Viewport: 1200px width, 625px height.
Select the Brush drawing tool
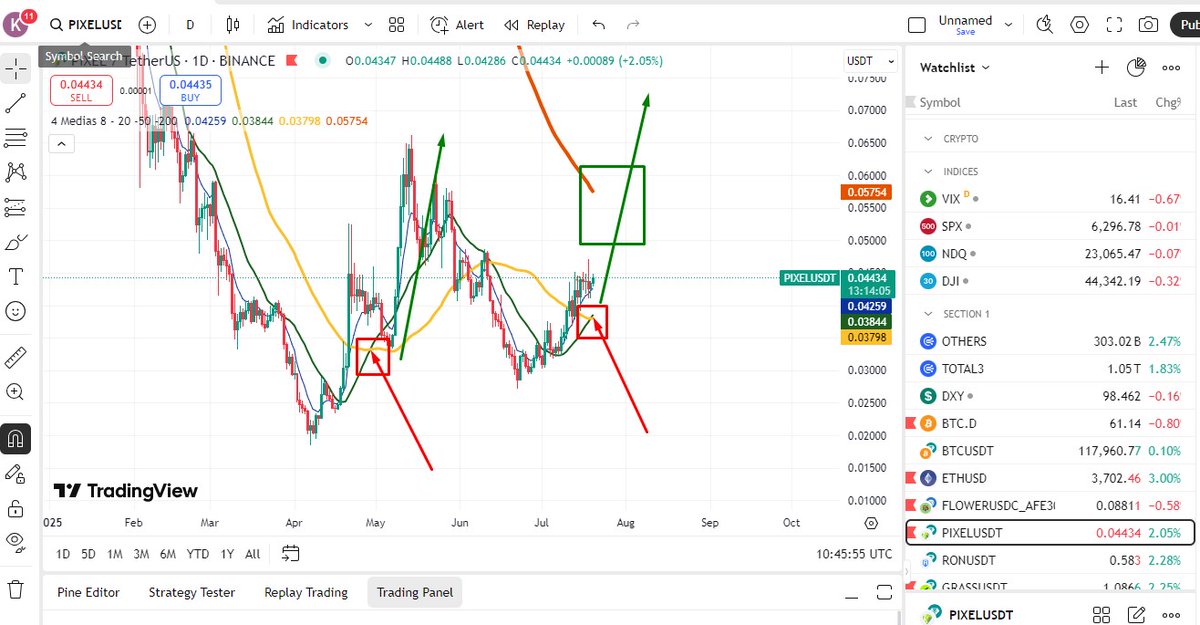click(x=15, y=241)
